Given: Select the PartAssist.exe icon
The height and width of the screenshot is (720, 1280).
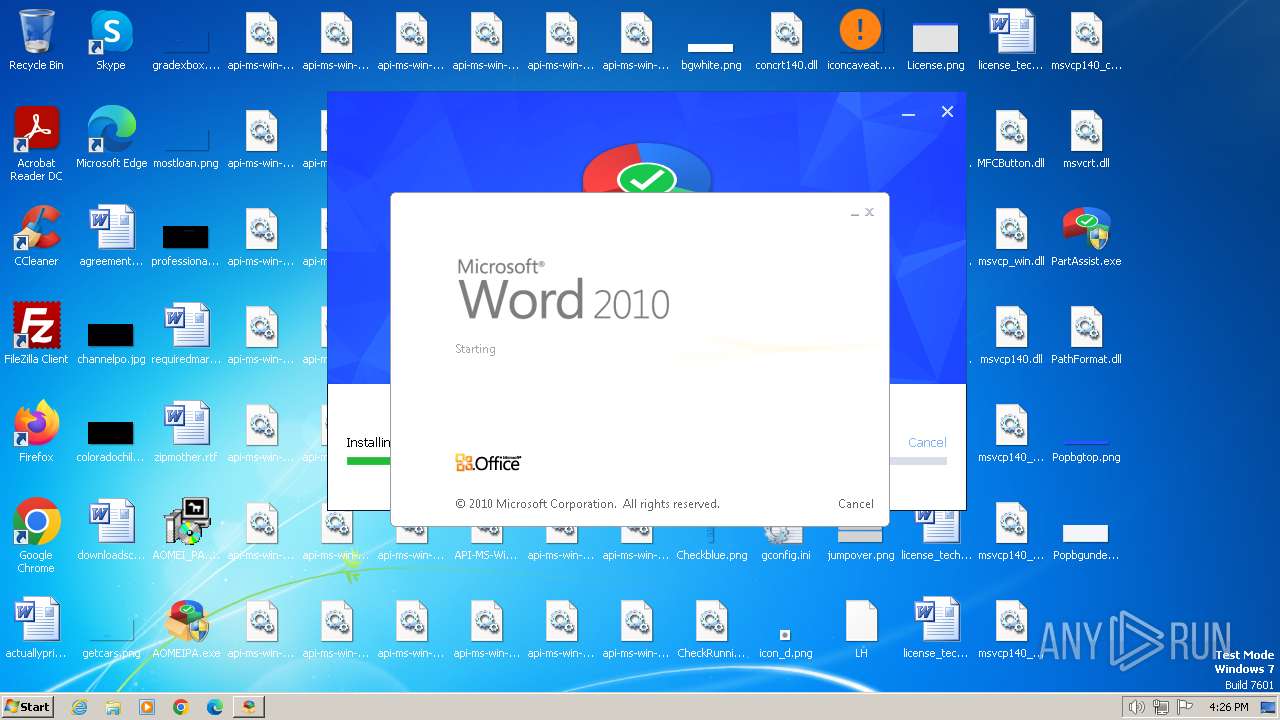Looking at the screenshot, I should tap(1086, 236).
